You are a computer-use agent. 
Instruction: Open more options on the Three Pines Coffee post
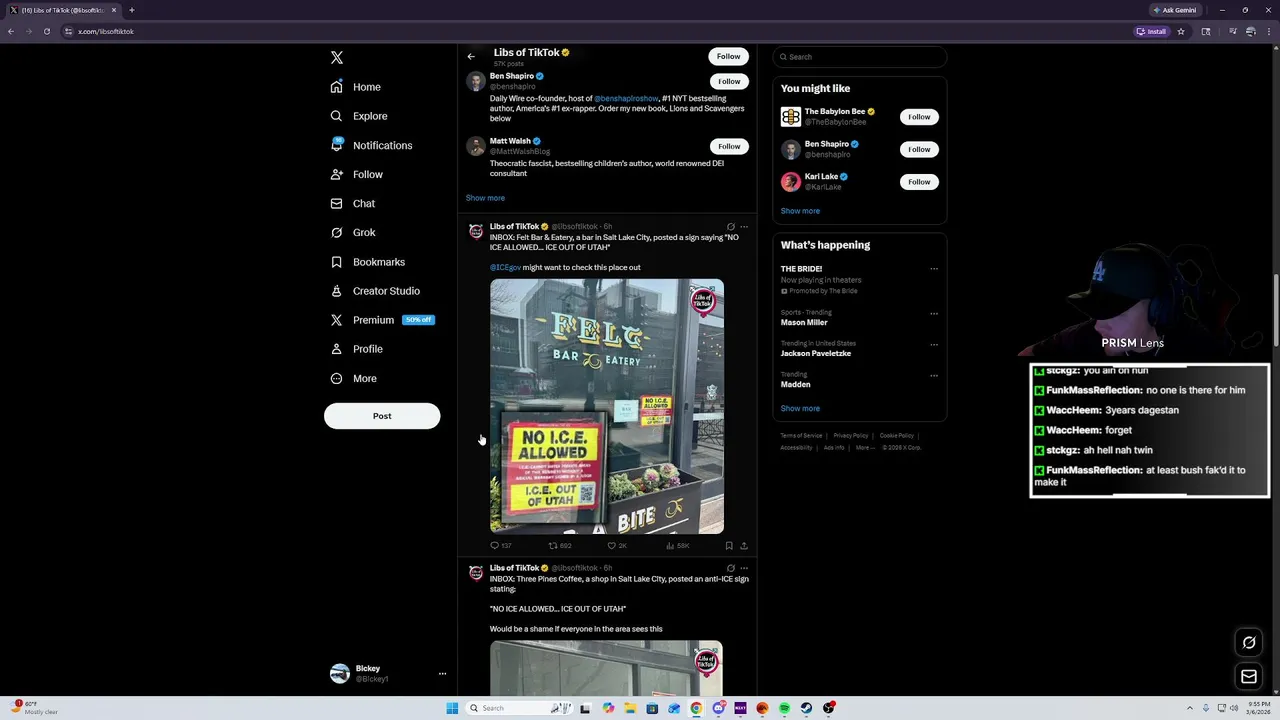coord(744,568)
